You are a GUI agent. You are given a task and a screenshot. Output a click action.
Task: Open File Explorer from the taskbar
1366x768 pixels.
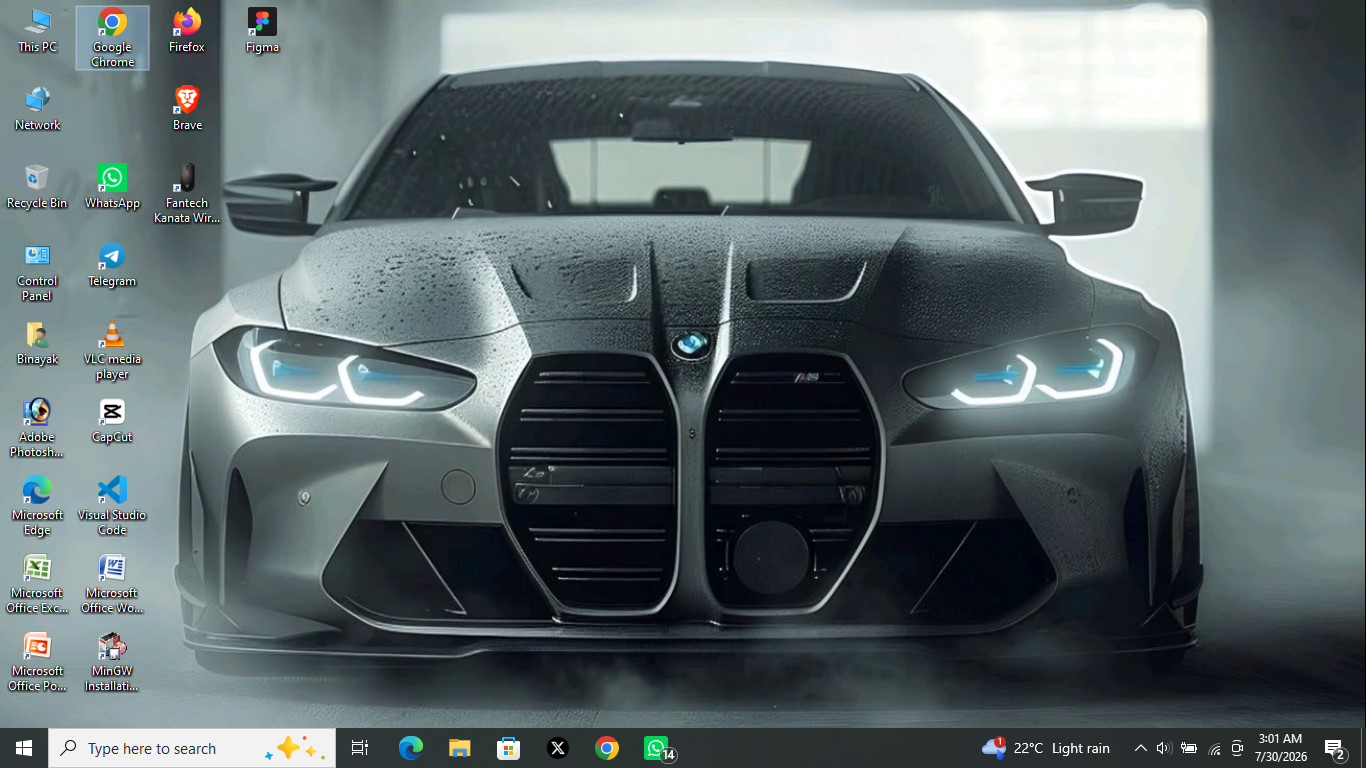click(459, 748)
